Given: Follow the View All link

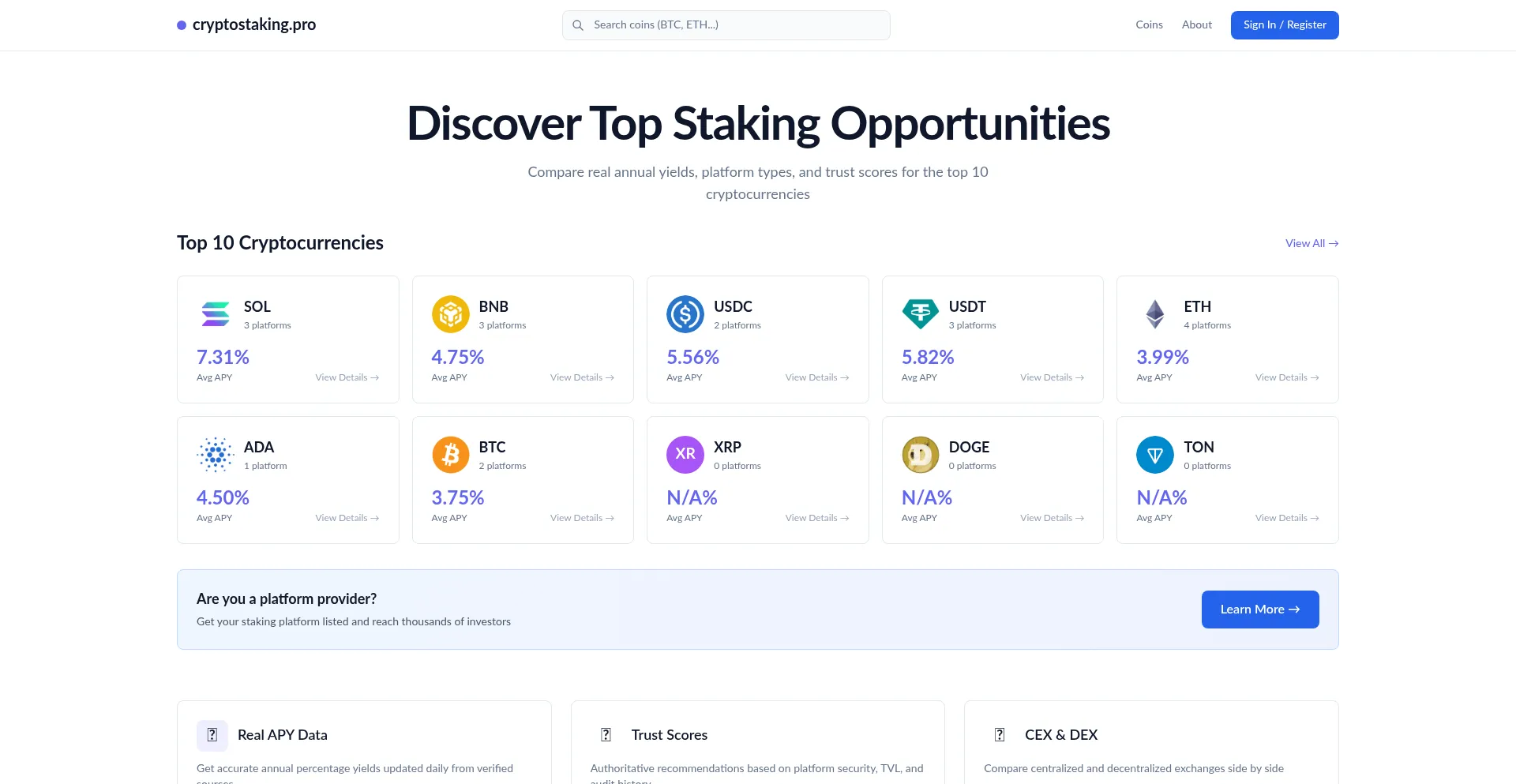Looking at the screenshot, I should pos(1311,243).
